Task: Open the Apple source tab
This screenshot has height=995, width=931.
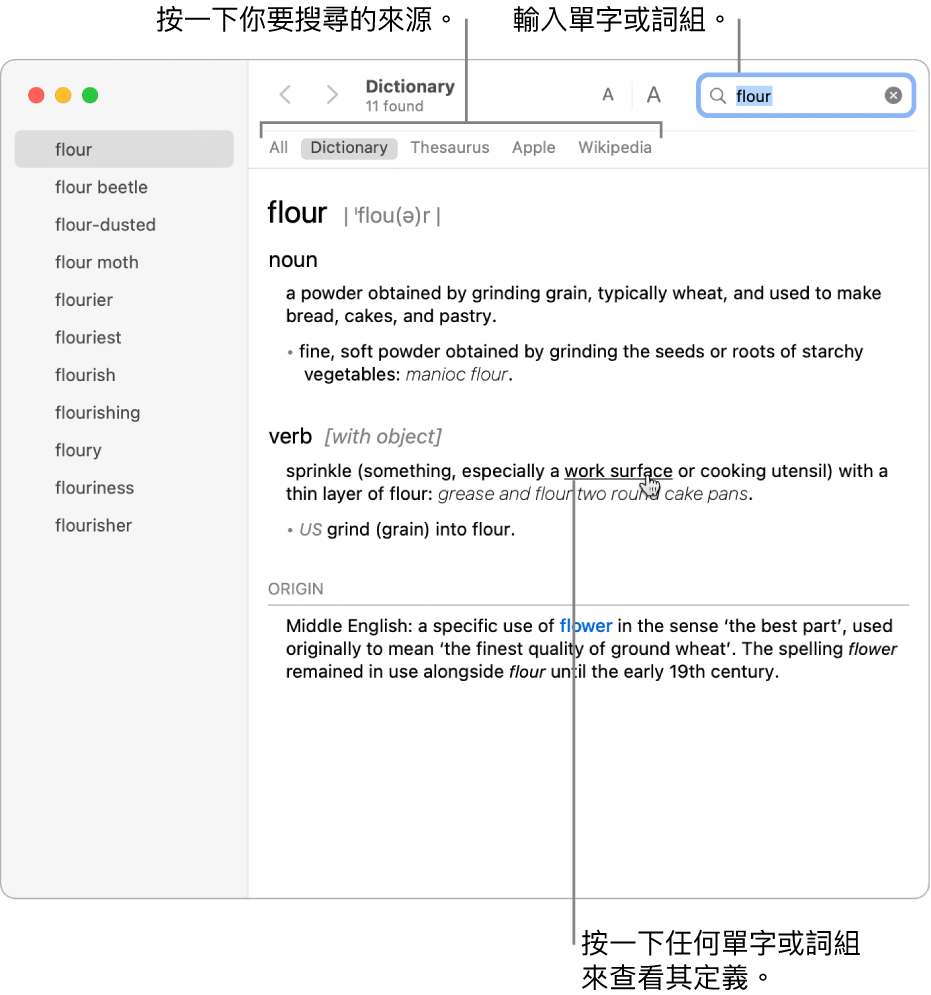Action: (x=534, y=148)
